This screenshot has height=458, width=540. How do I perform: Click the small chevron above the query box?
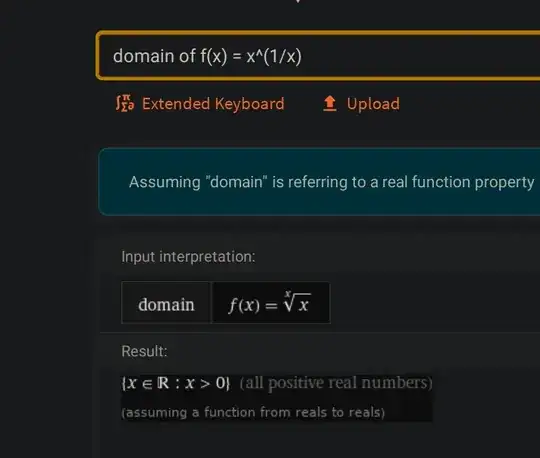coord(298,1)
